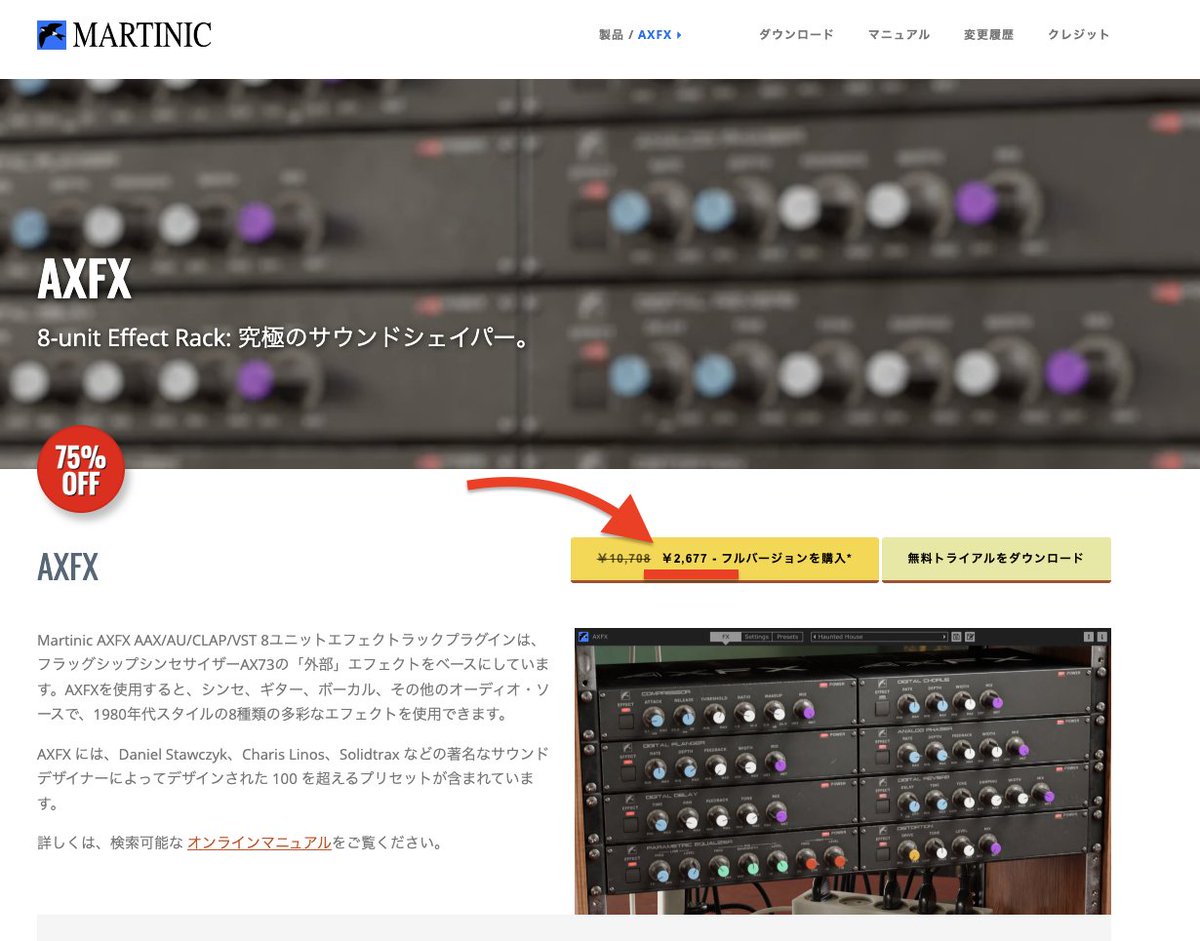1200x941 pixels.
Task: Open the 製品 / AXFX product dropdown
Action: 640,35
